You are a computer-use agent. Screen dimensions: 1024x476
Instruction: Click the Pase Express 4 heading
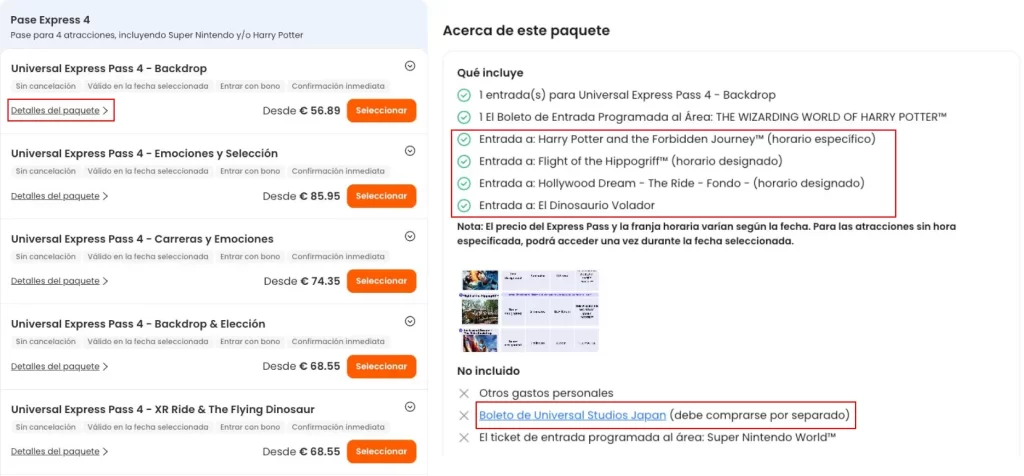50,20
